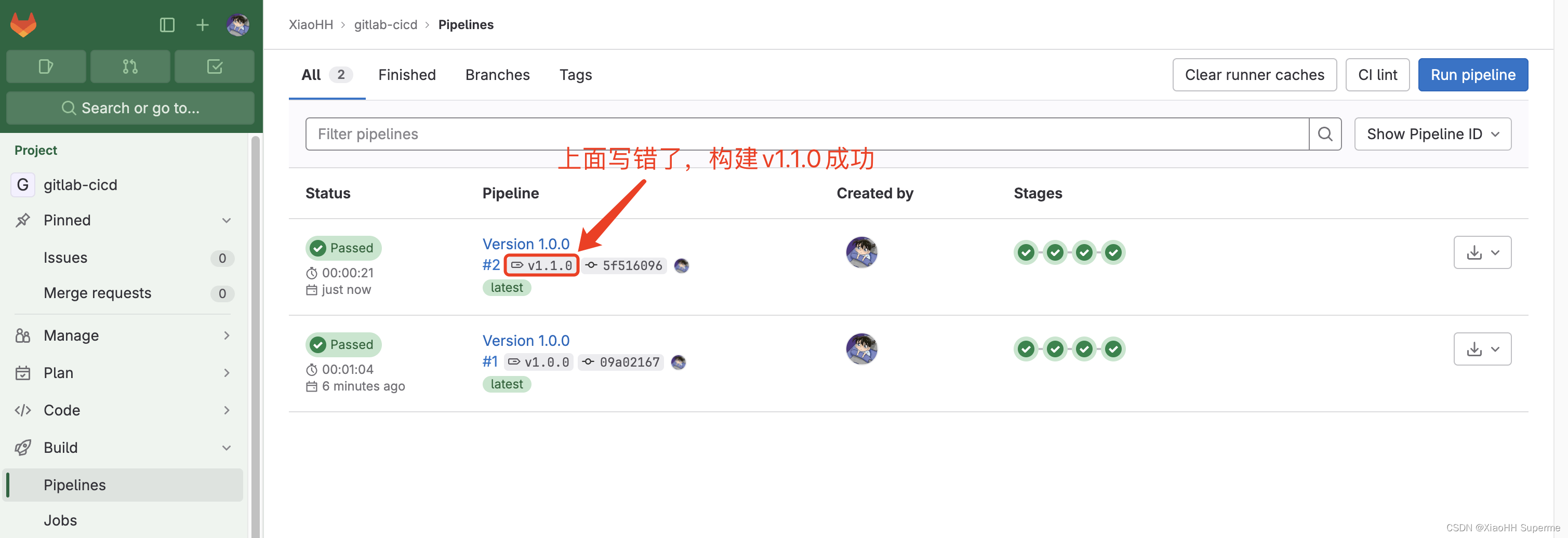Click Passed status badge of pipeline #1
Image resolution: width=1568 pixels, height=538 pixels.
tap(343, 344)
